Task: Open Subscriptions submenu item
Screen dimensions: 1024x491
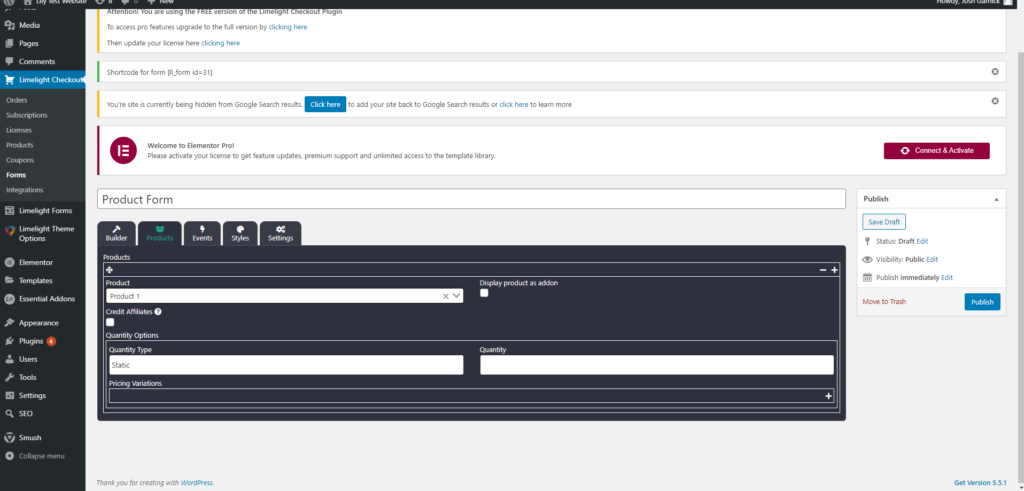Action: click(x=27, y=115)
